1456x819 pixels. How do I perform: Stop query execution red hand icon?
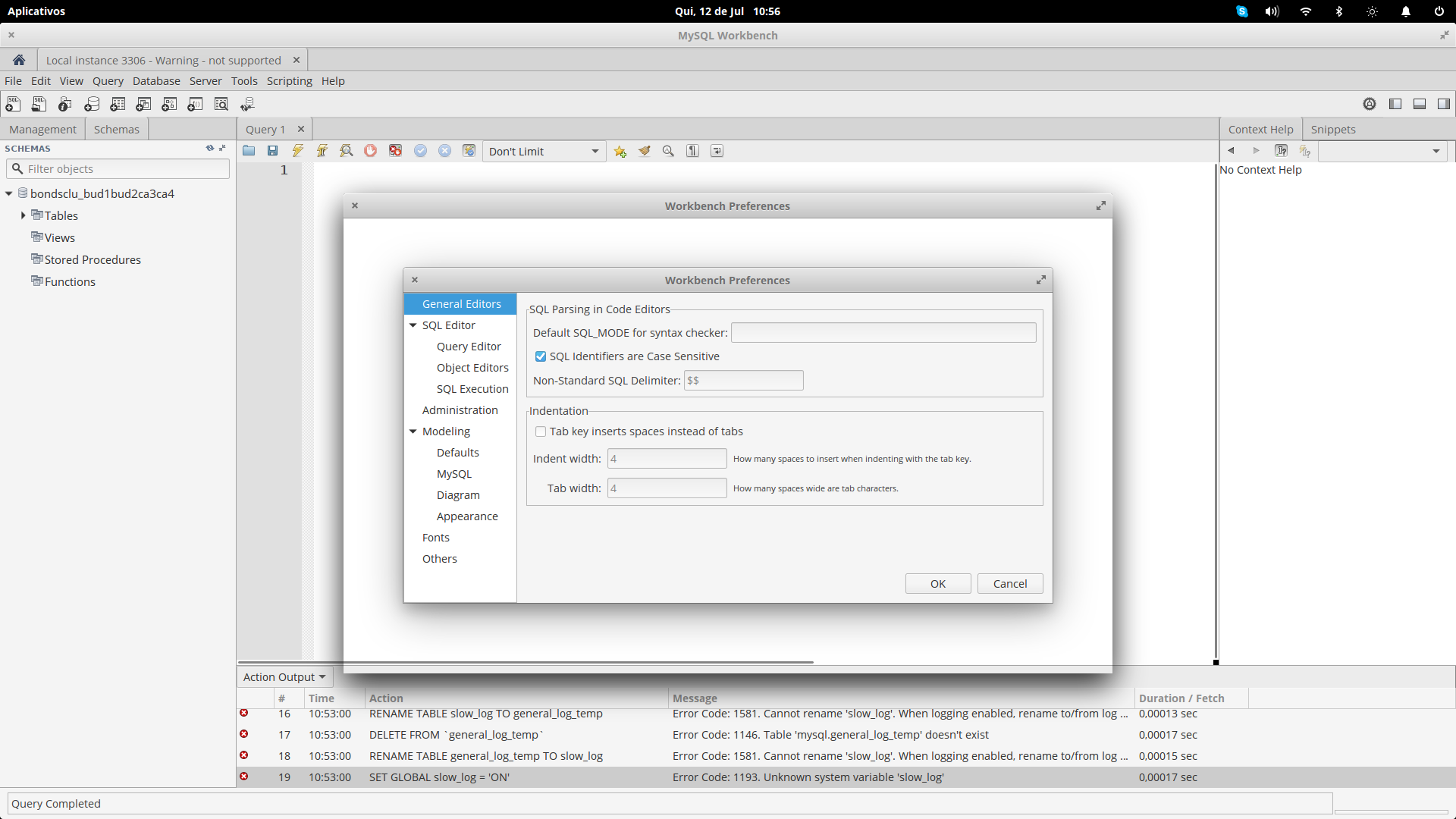click(x=370, y=151)
